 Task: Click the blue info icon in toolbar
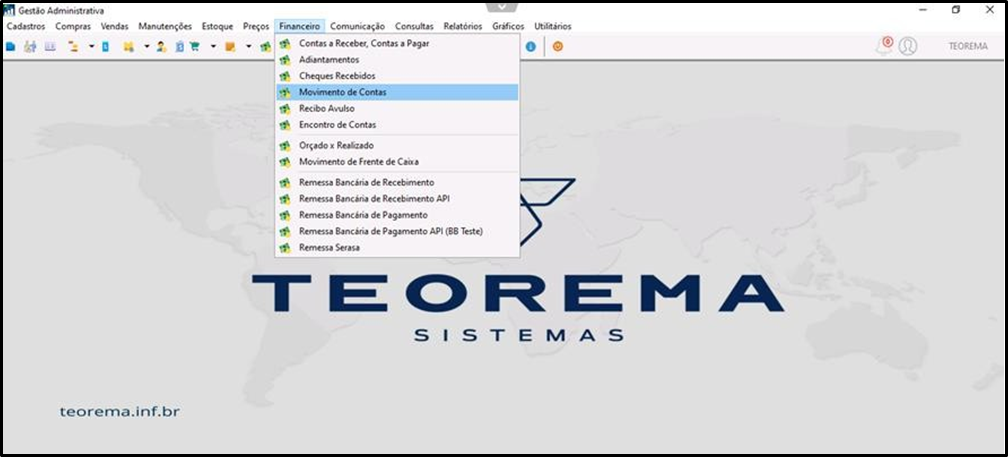pyautogui.click(x=530, y=46)
